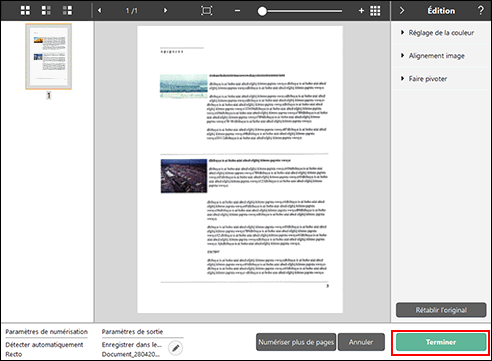Zoom in with the plus icon

click(361, 11)
